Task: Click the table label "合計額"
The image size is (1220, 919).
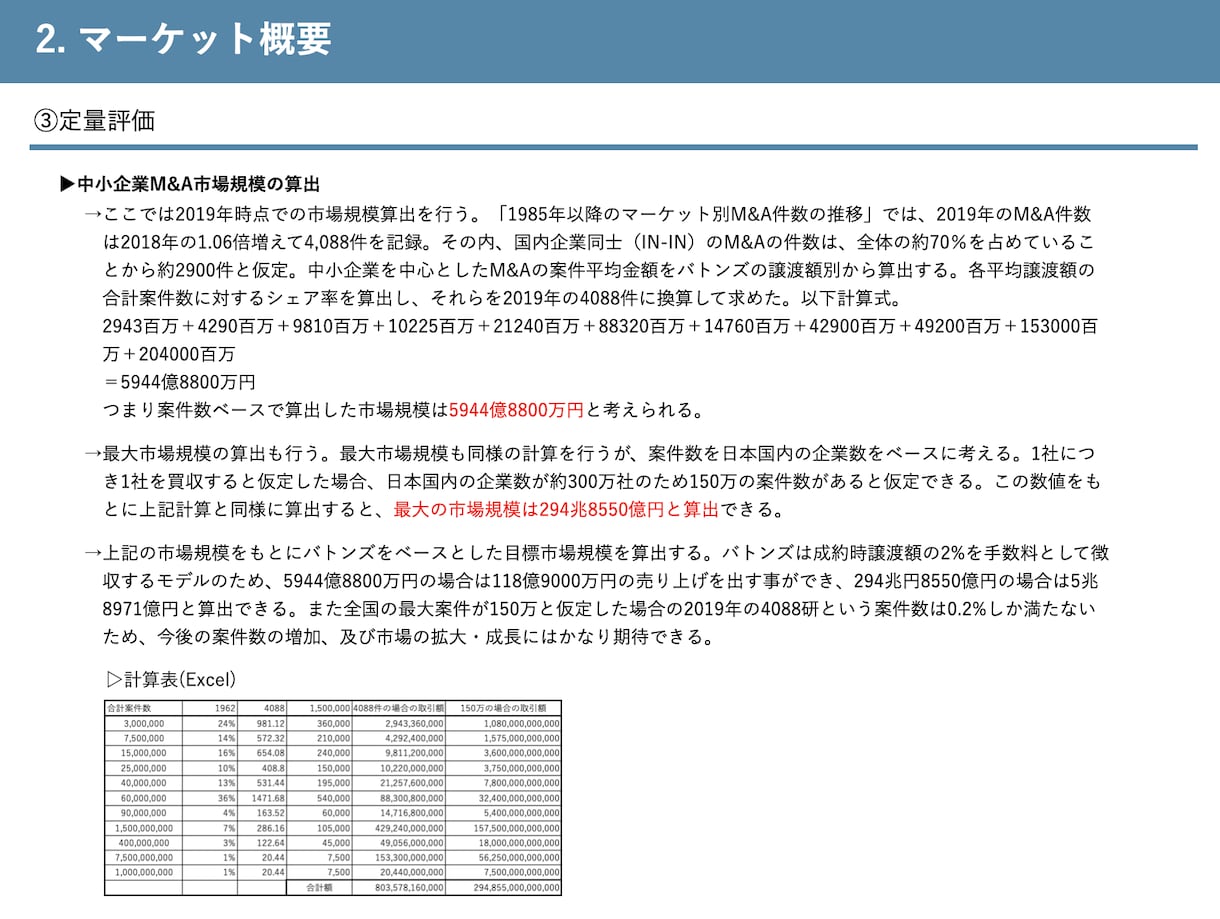Action: tap(318, 887)
